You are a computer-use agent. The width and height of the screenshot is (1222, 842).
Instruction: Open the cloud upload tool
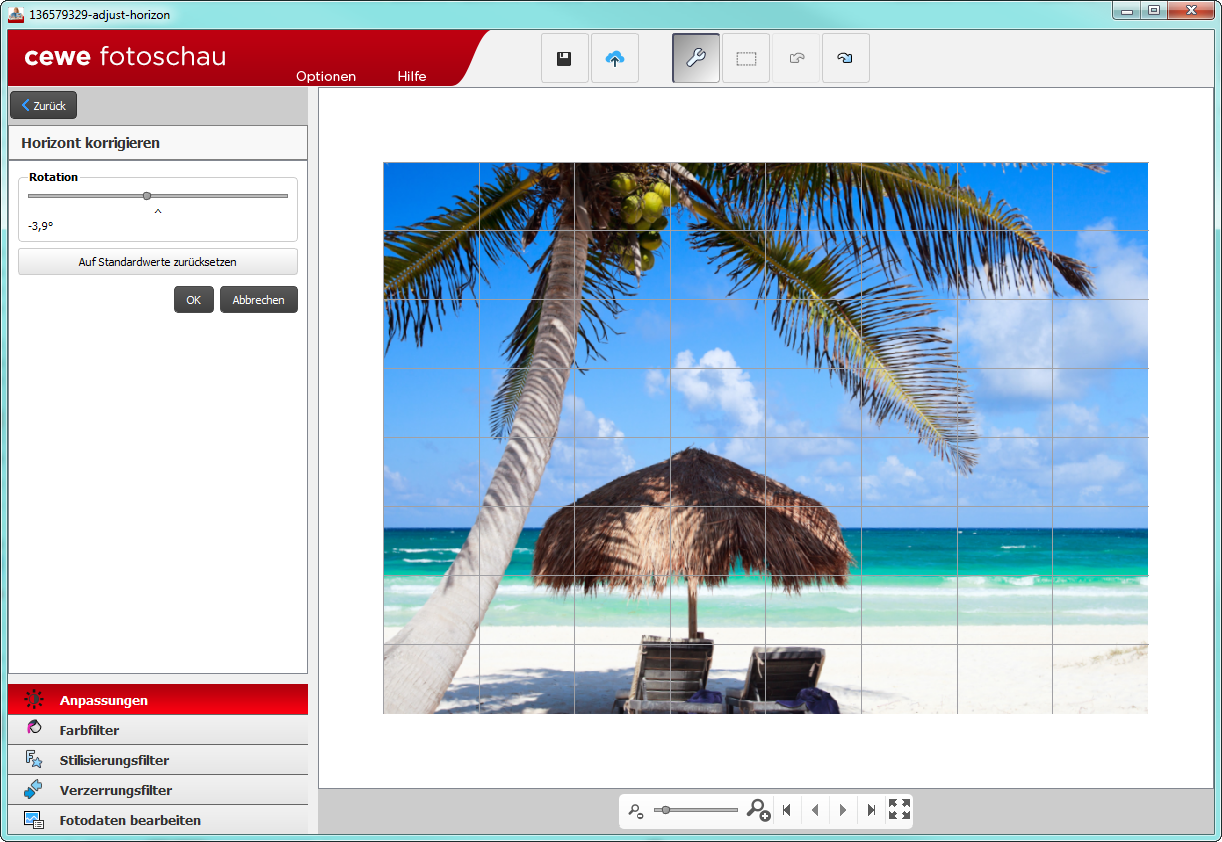point(615,58)
